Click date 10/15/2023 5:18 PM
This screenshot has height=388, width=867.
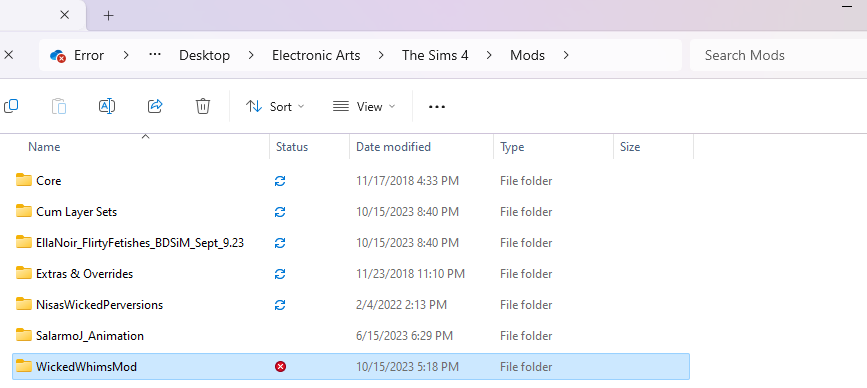click(x=408, y=366)
